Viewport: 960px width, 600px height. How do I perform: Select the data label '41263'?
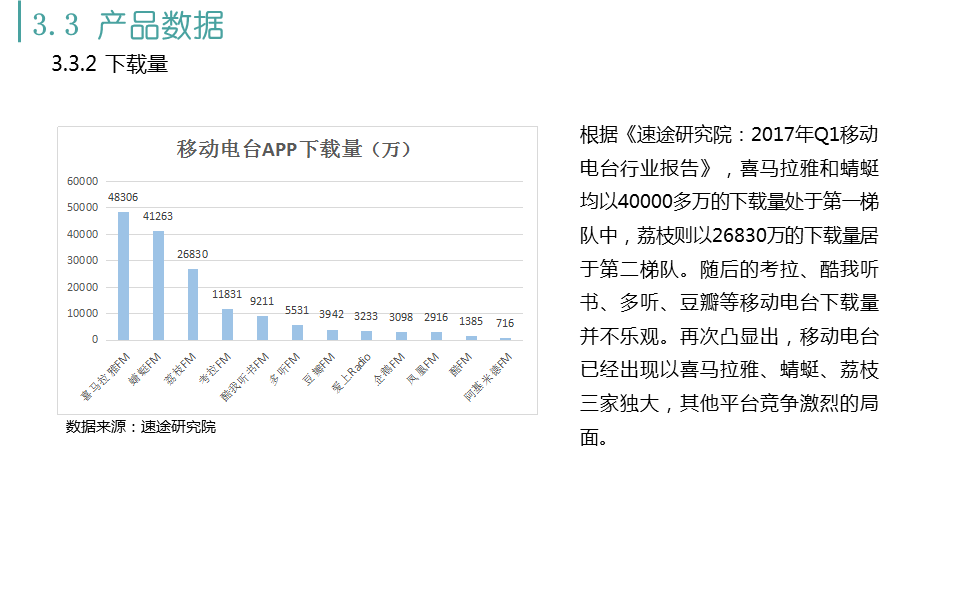pos(158,216)
